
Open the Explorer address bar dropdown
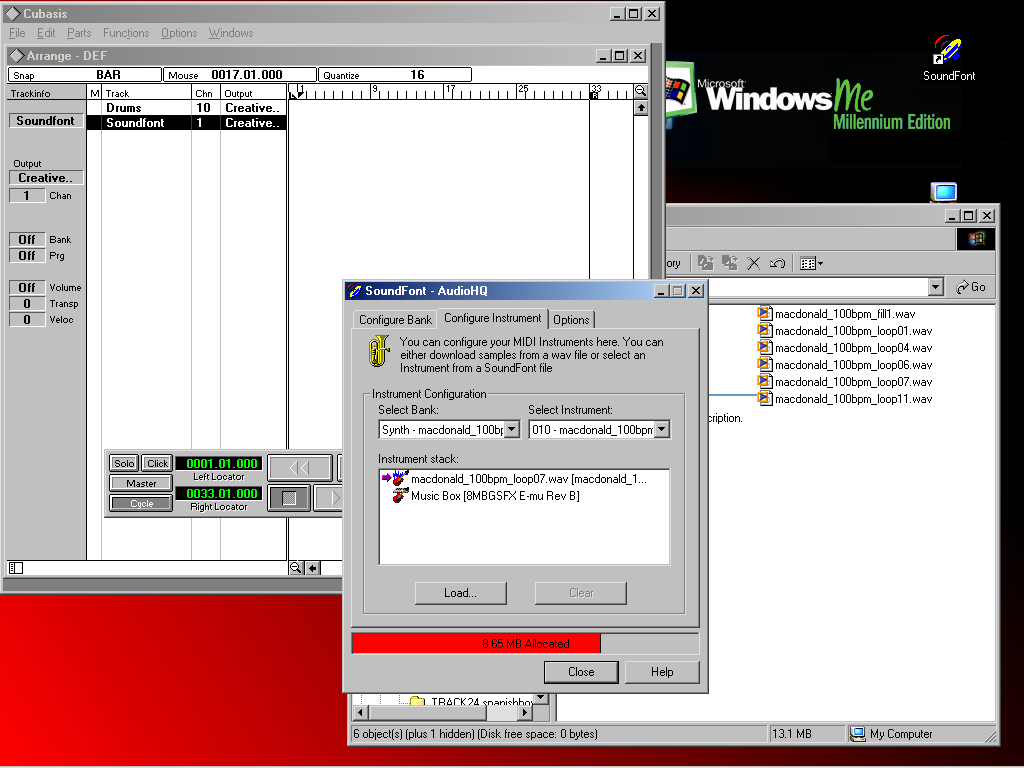click(935, 287)
